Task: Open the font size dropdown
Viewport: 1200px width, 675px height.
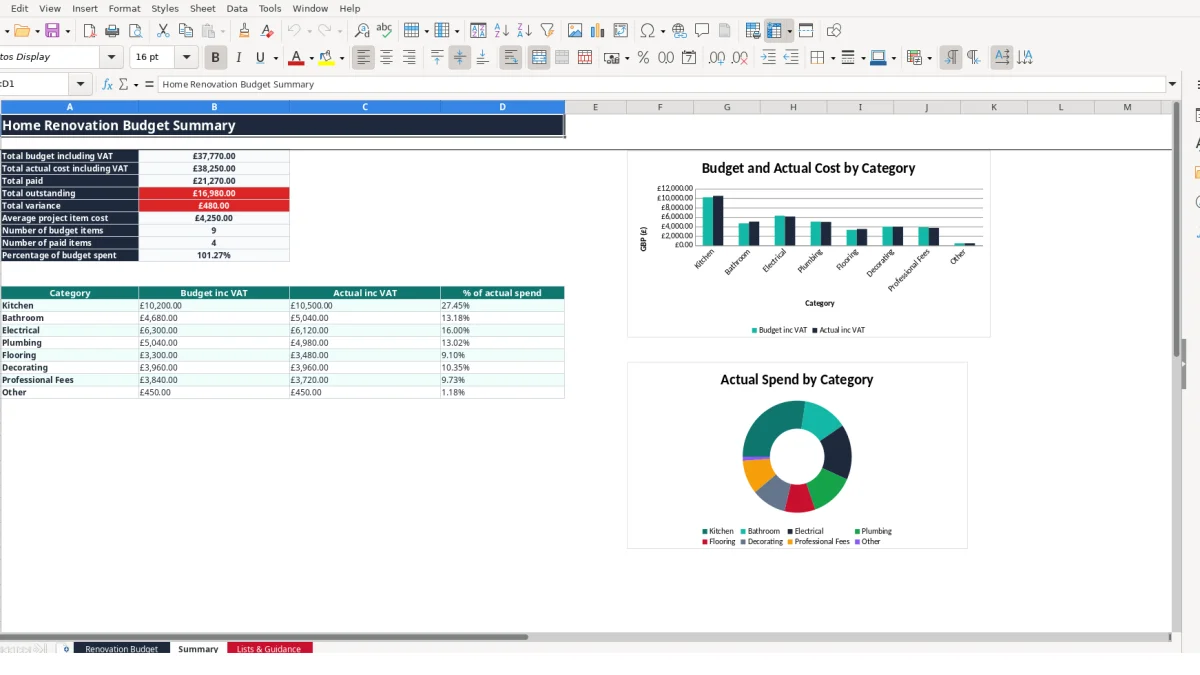Action: point(186,58)
